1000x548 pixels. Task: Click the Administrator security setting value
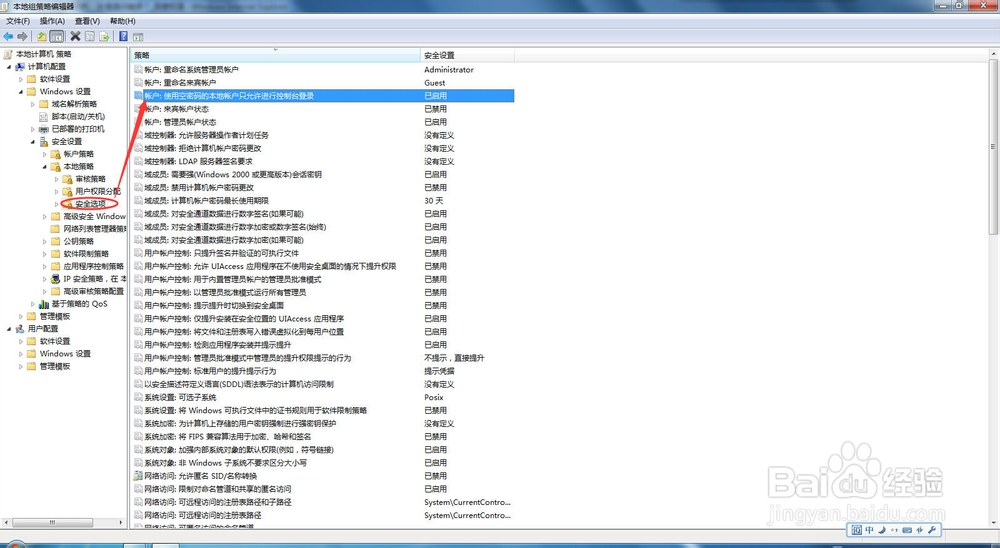point(449,70)
